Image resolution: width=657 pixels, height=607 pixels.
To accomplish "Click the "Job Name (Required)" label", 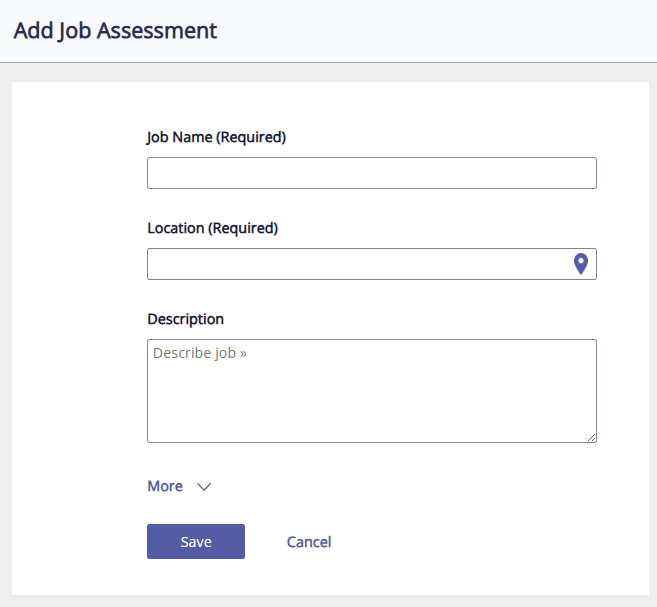I will 216,138.
